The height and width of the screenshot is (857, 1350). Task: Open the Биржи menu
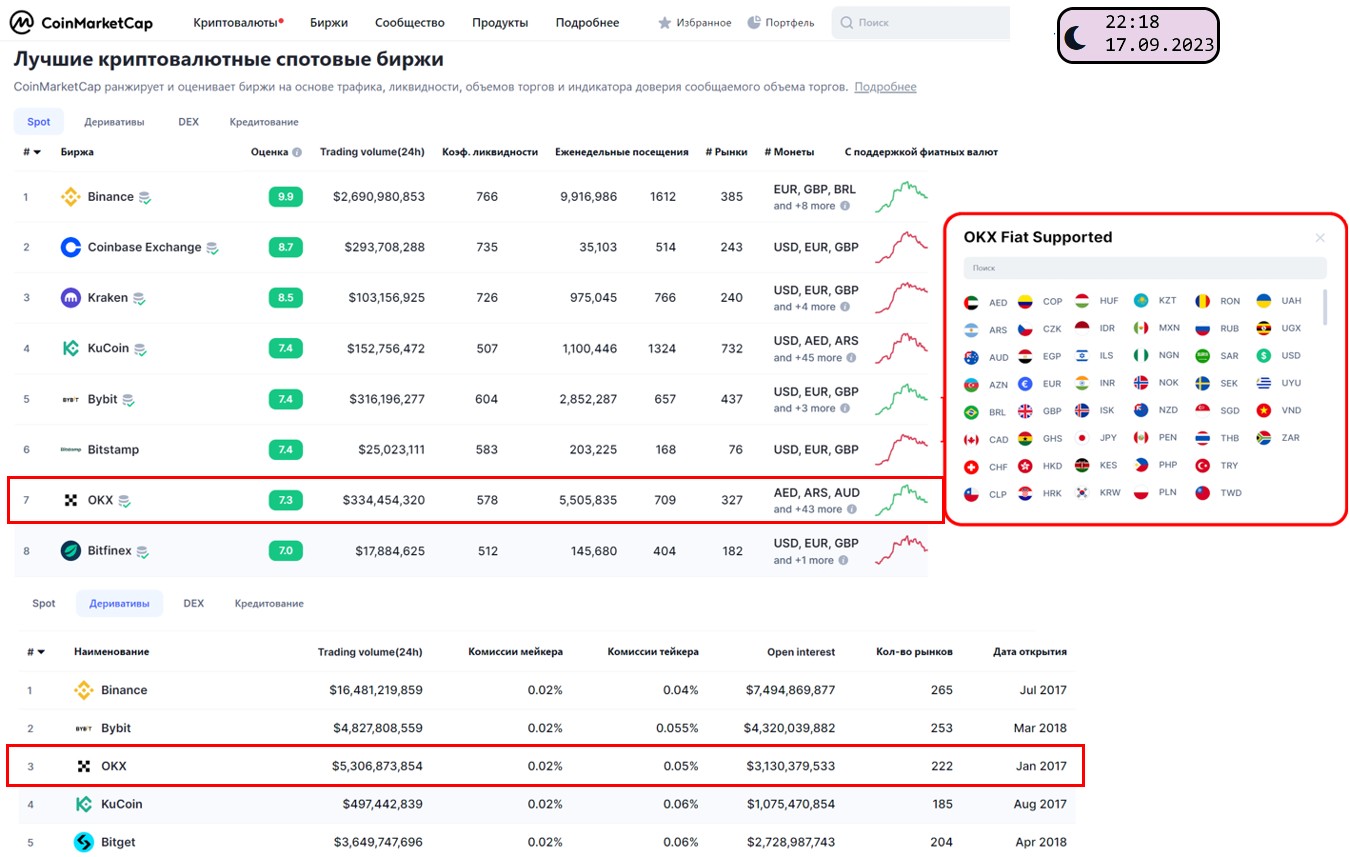pyautogui.click(x=329, y=22)
